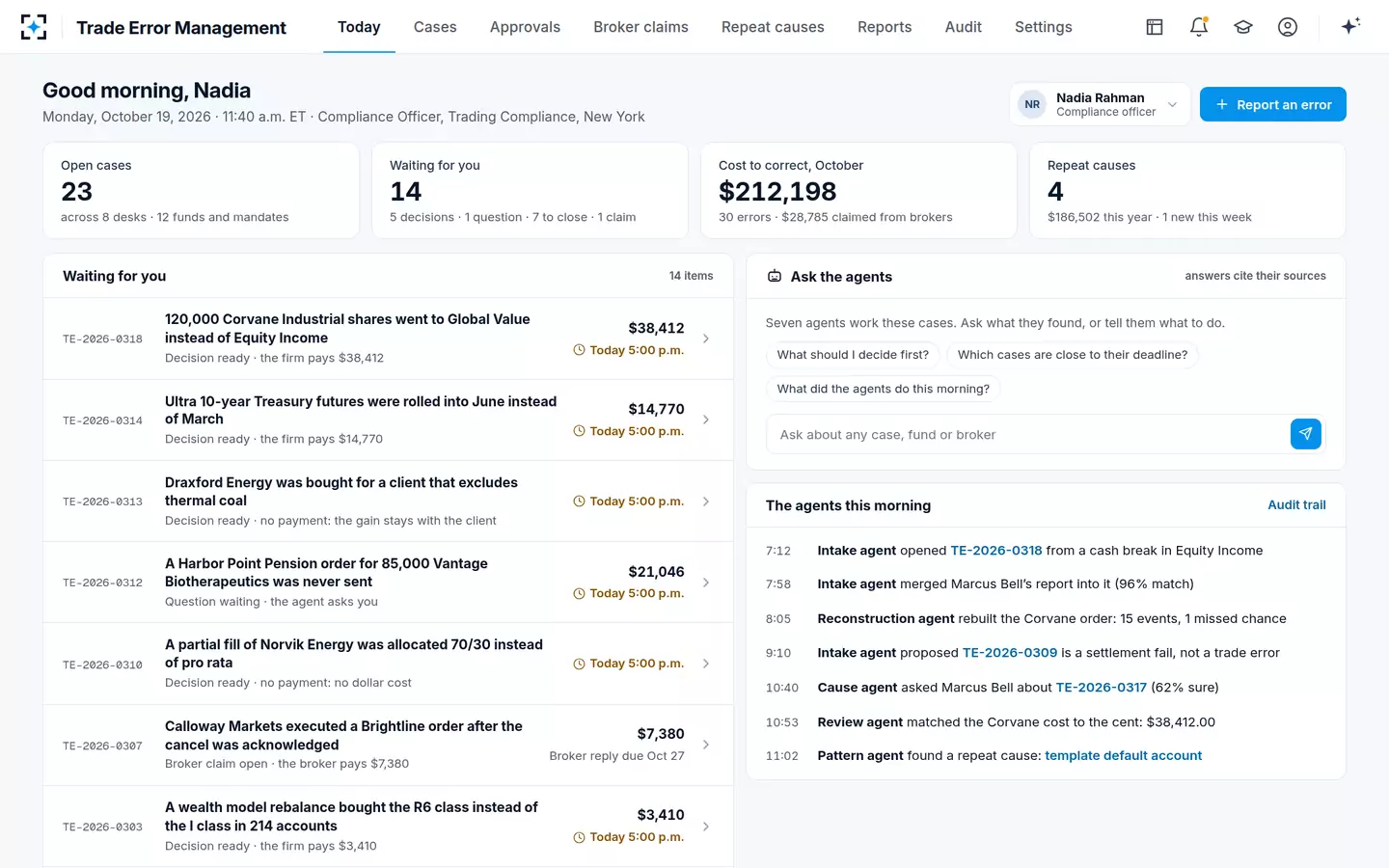The width and height of the screenshot is (1389, 868).
Task: Open the notifications bell
Action: pos(1199,27)
